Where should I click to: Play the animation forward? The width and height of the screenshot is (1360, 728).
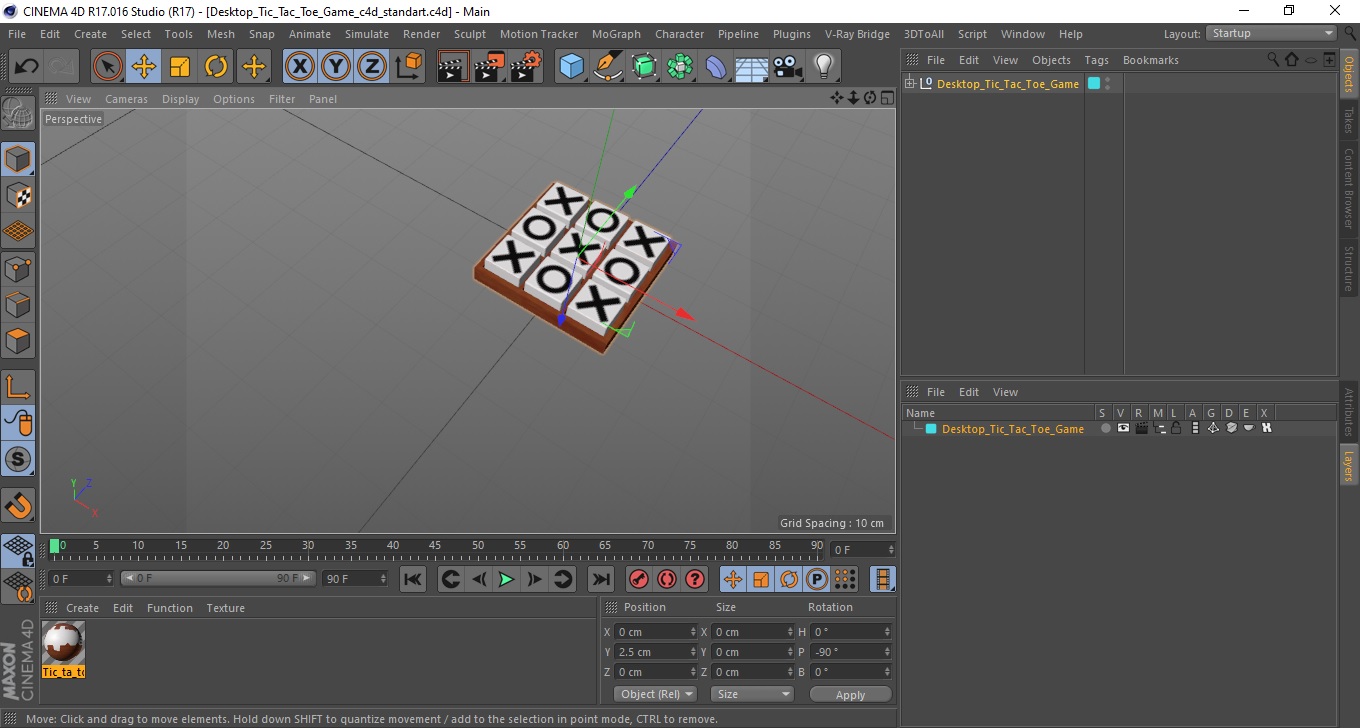point(506,579)
